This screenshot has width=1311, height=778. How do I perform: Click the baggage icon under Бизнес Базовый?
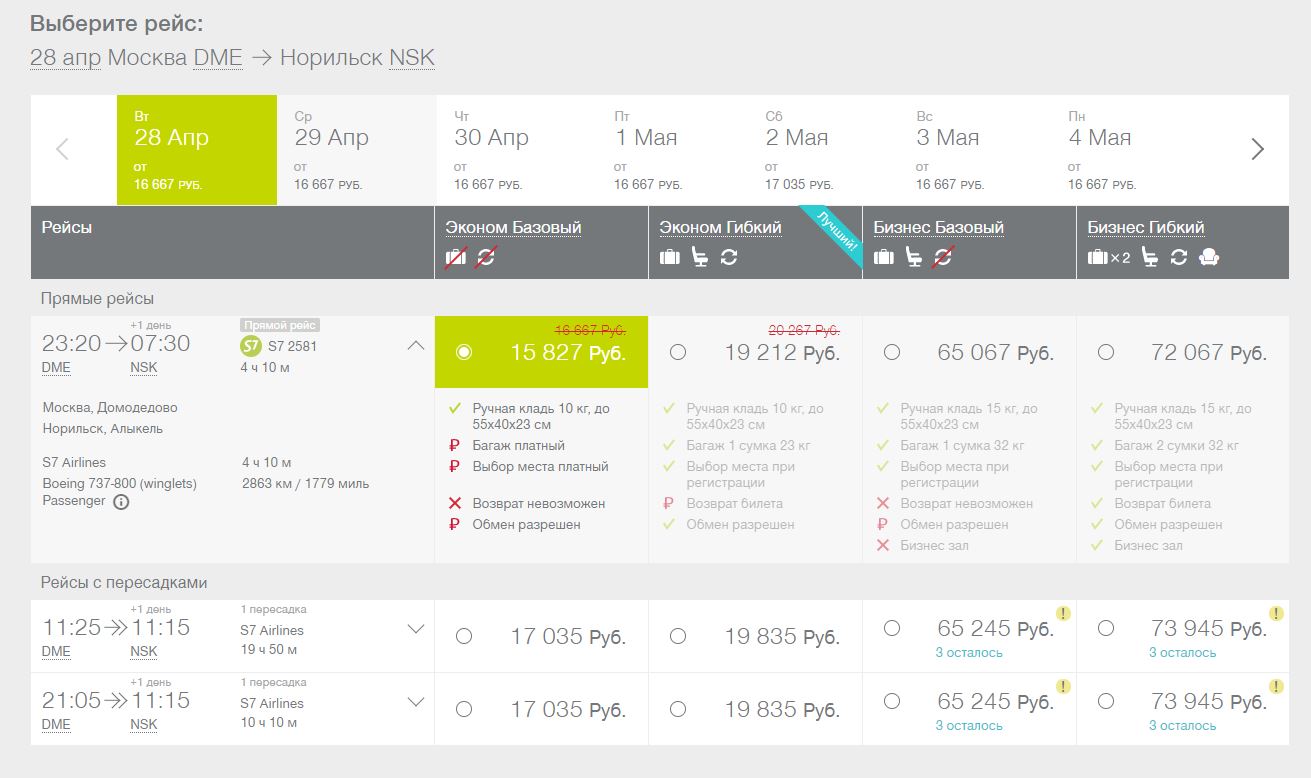click(884, 257)
